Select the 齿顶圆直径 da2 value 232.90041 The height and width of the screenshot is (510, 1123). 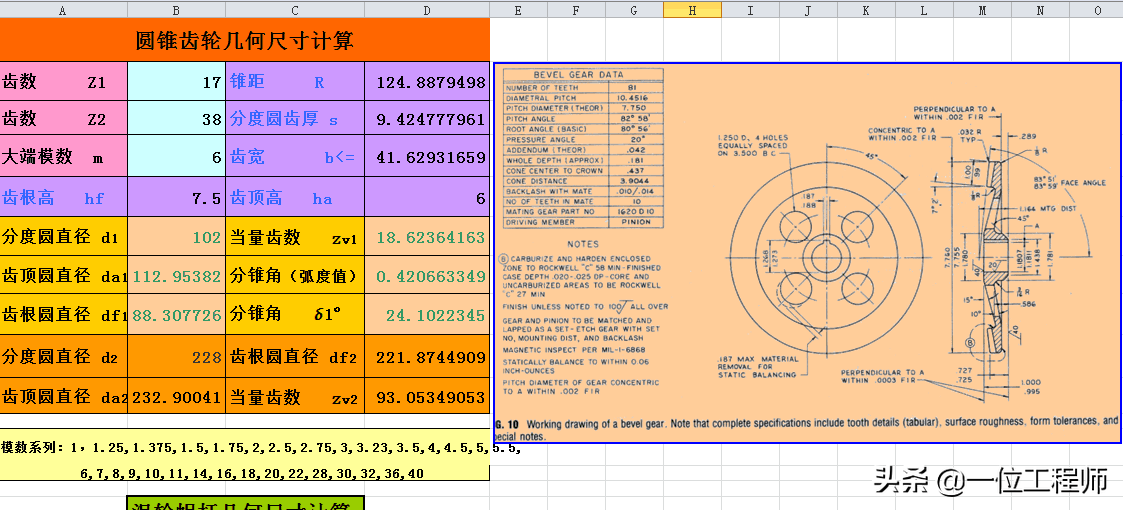tap(176, 395)
